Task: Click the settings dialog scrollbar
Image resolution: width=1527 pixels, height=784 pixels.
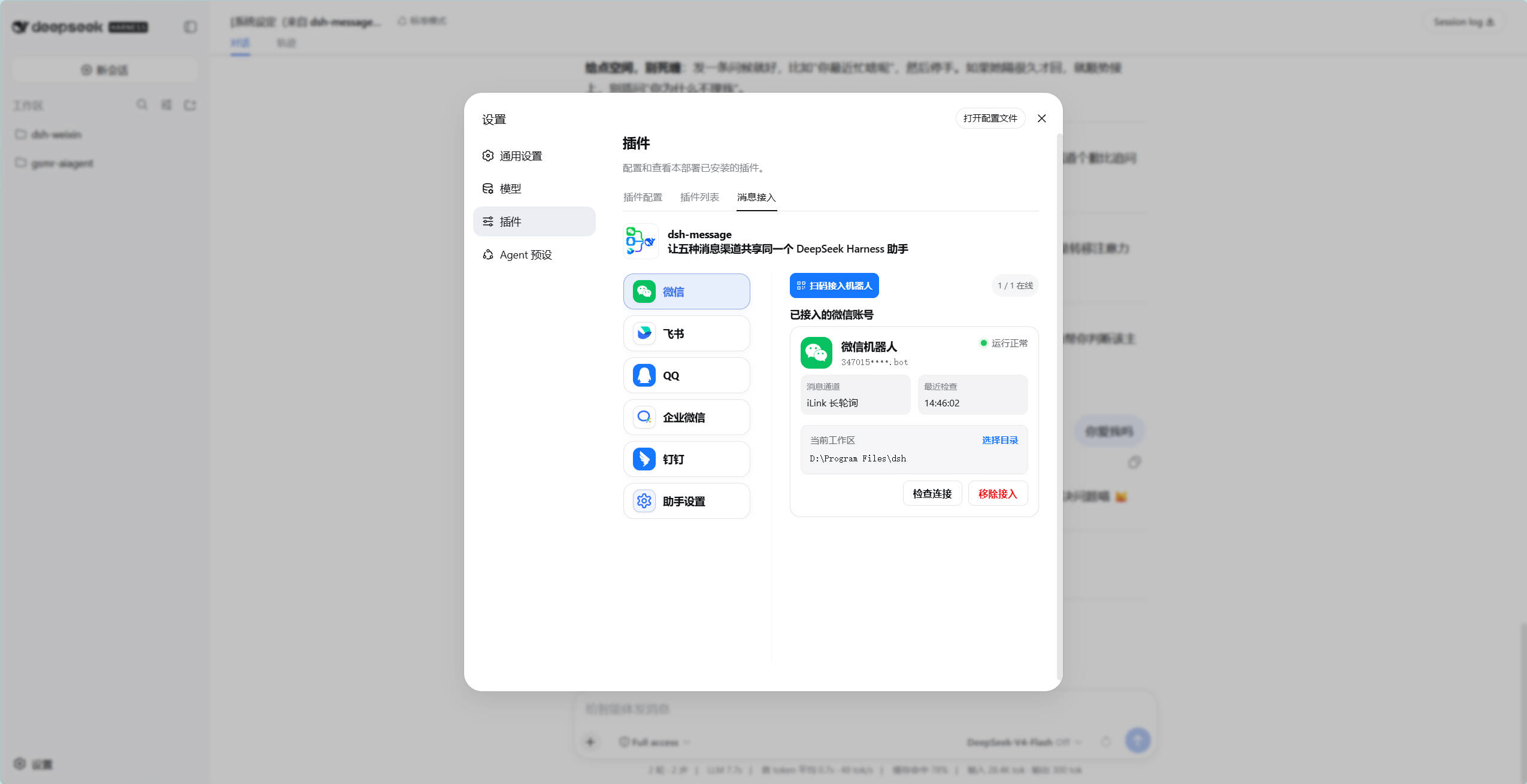Action: pos(1059,407)
